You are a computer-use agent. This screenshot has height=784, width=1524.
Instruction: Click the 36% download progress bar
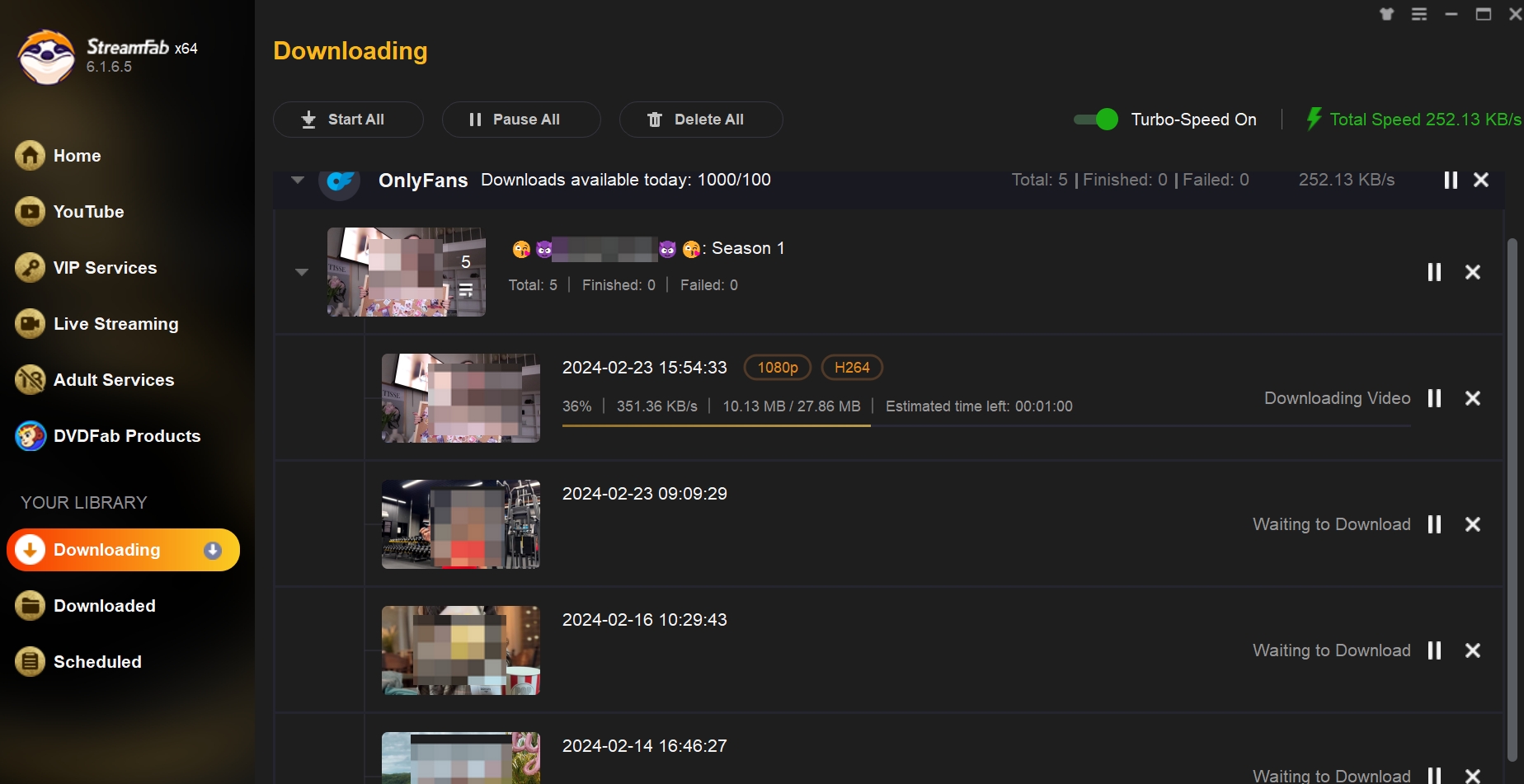pos(716,425)
